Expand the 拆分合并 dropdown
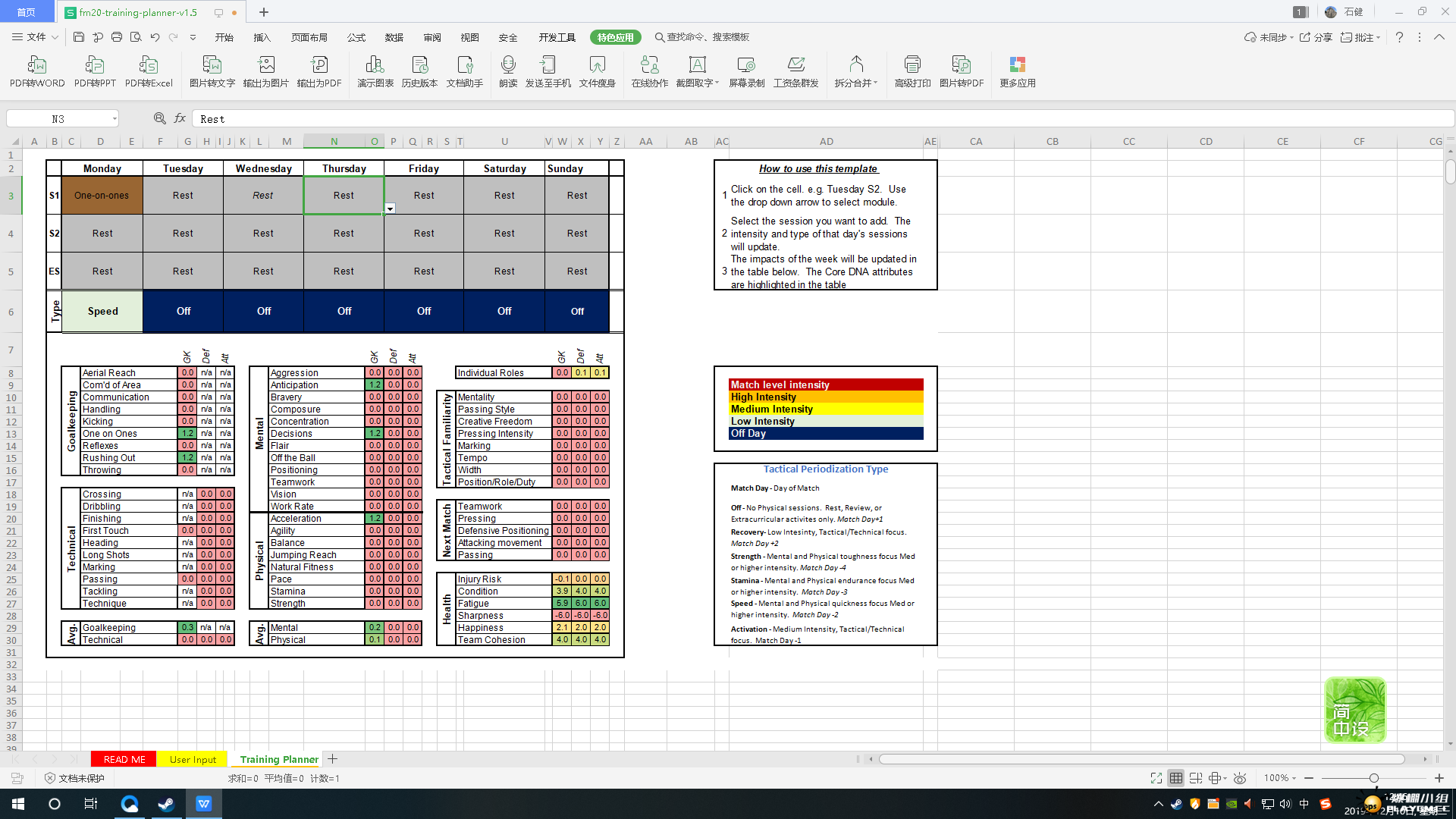1456x819 pixels. pyautogui.click(x=875, y=83)
